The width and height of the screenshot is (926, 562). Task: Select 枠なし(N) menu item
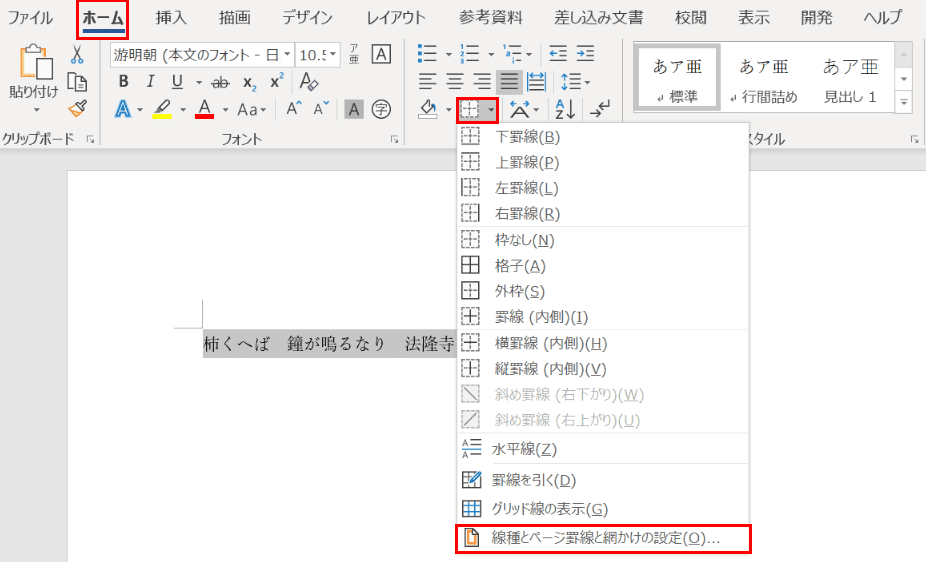click(603, 240)
